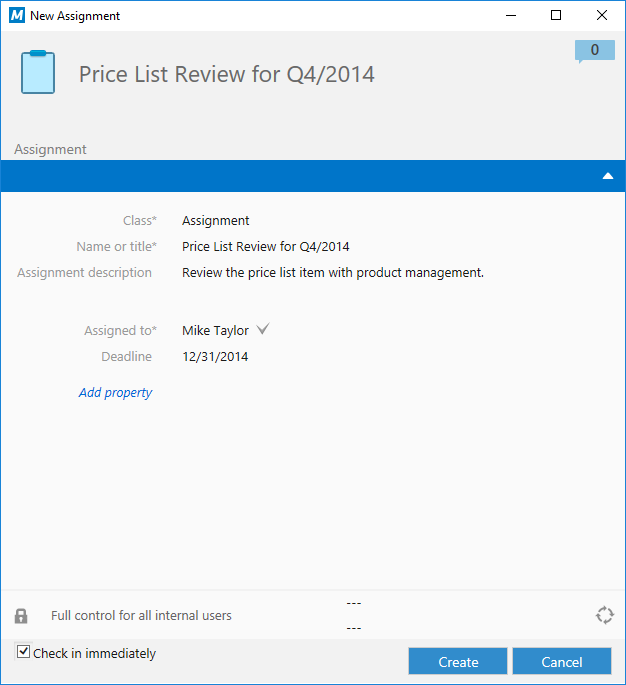Edit the Name or title field value

266,246
